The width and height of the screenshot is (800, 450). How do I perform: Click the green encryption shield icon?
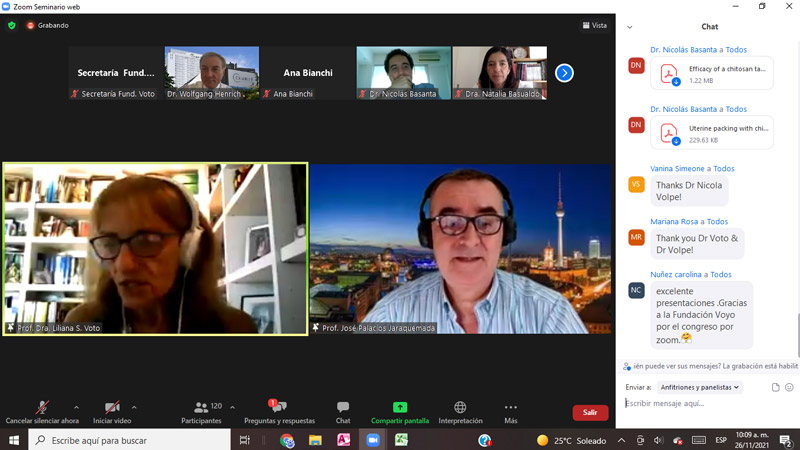(x=12, y=25)
